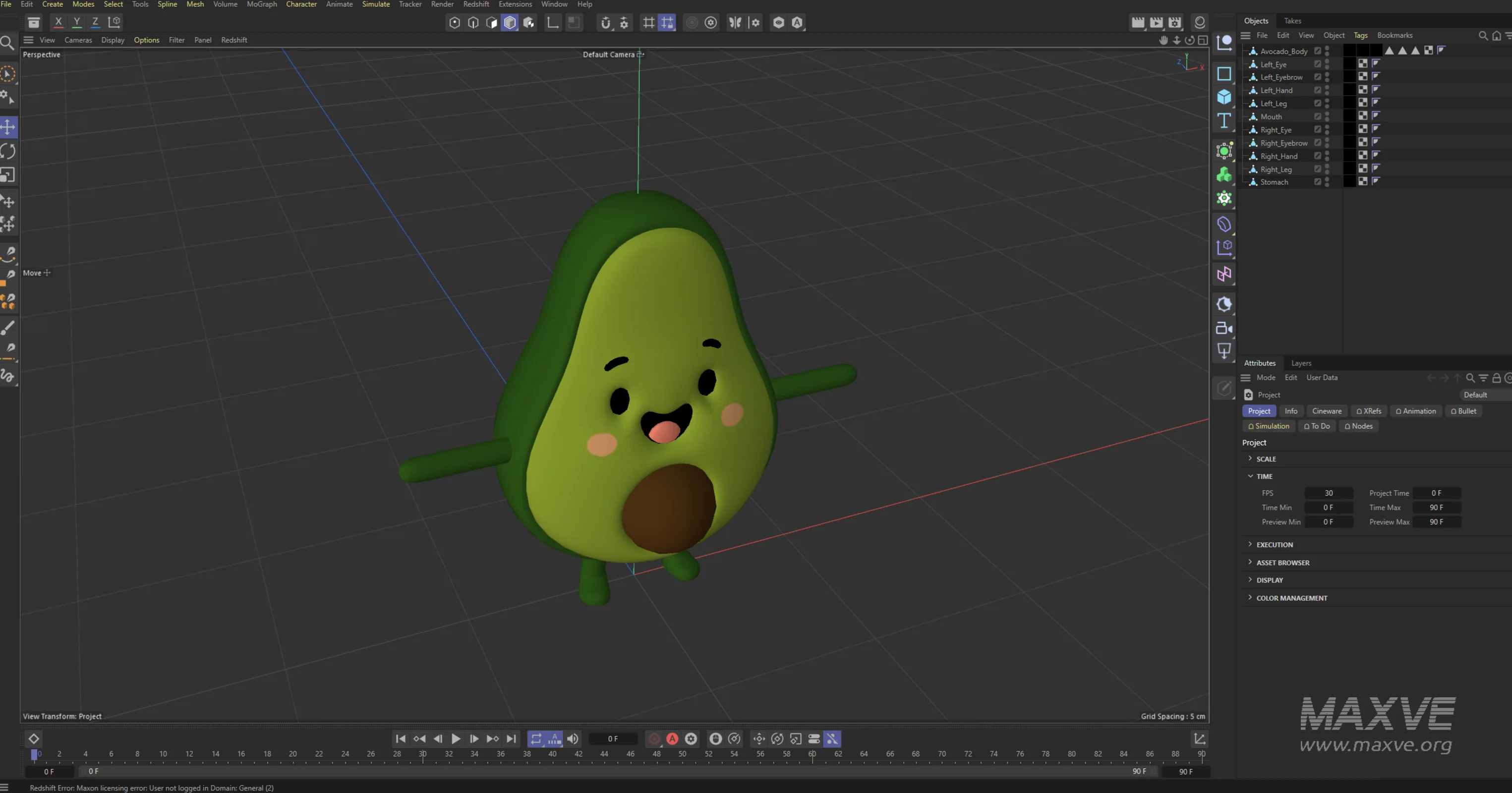Select the Move tool in left toolbar
The height and width of the screenshot is (793, 1512).
click(8, 127)
